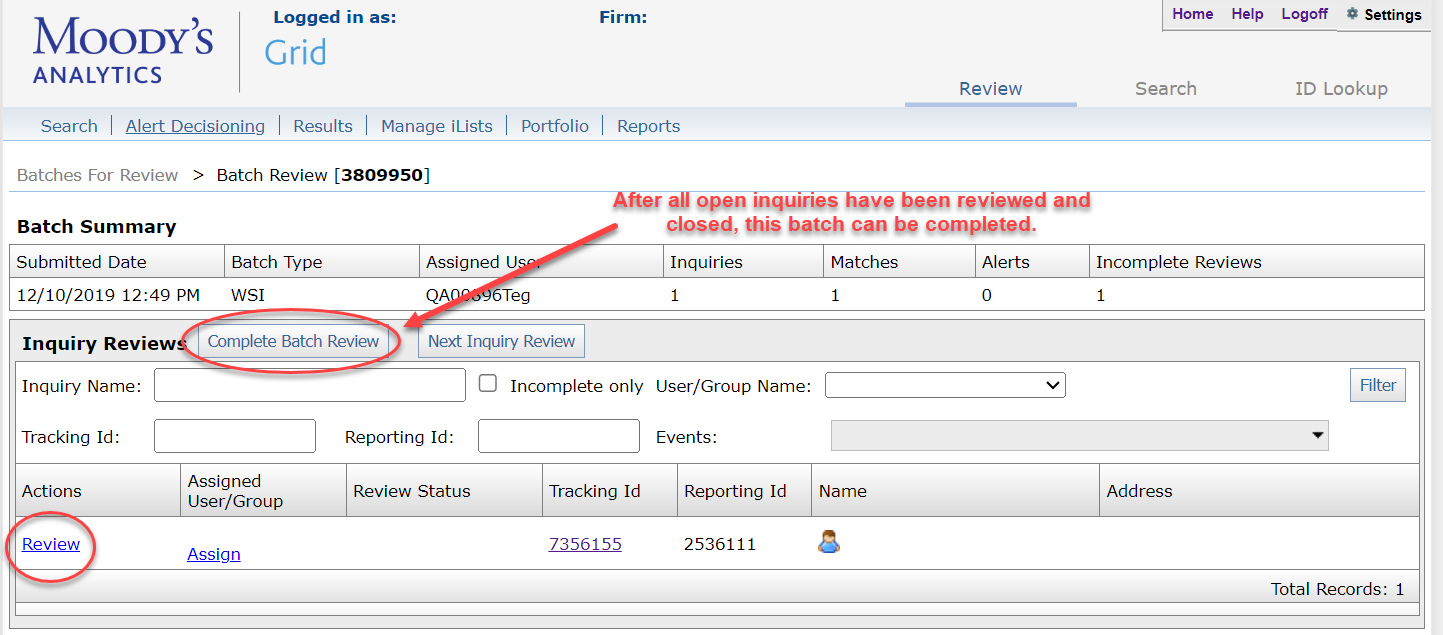
Task: Open the User/Group Name dropdown
Action: coord(945,384)
